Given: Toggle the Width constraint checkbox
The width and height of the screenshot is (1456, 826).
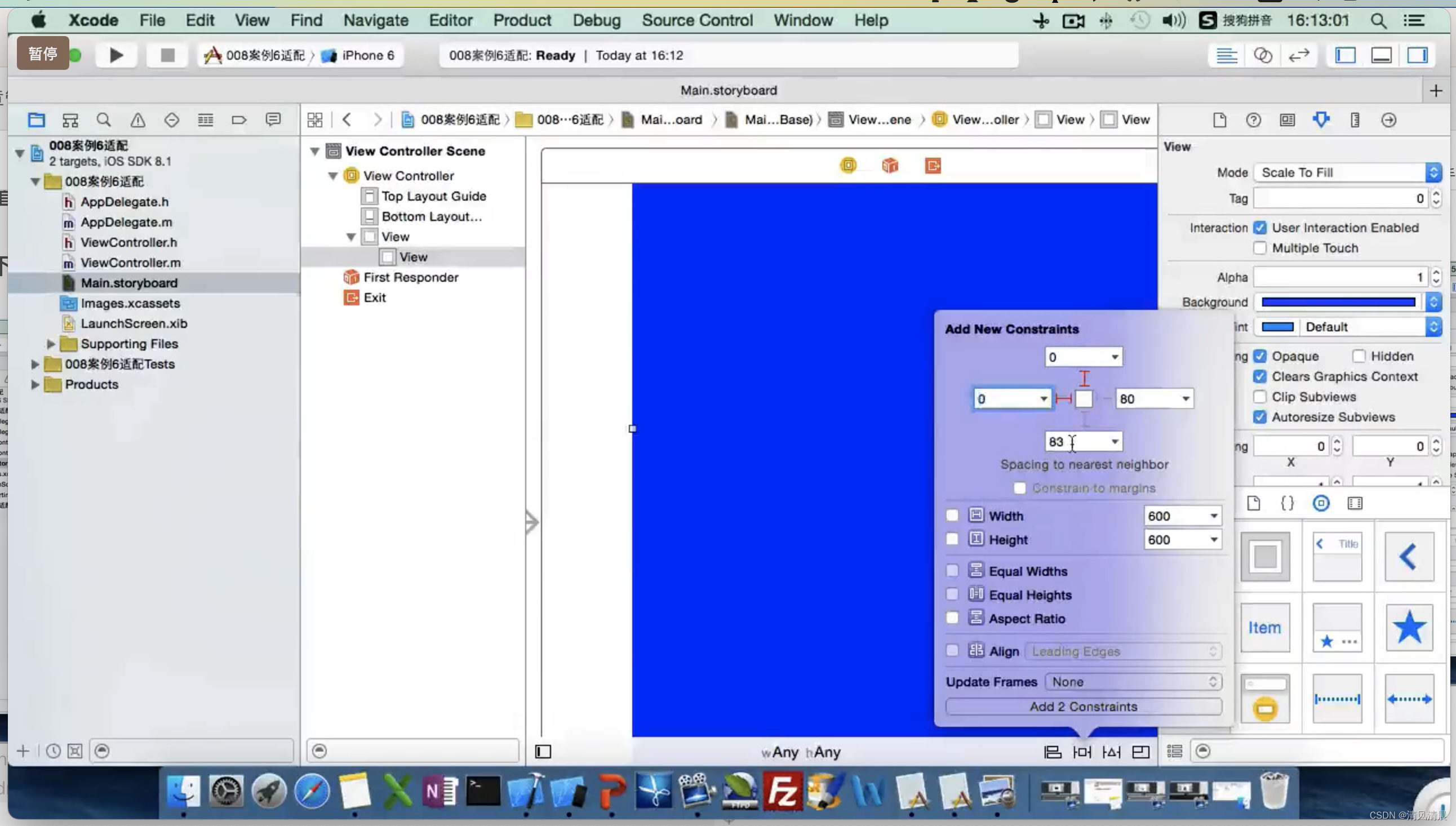Looking at the screenshot, I should pos(952,515).
